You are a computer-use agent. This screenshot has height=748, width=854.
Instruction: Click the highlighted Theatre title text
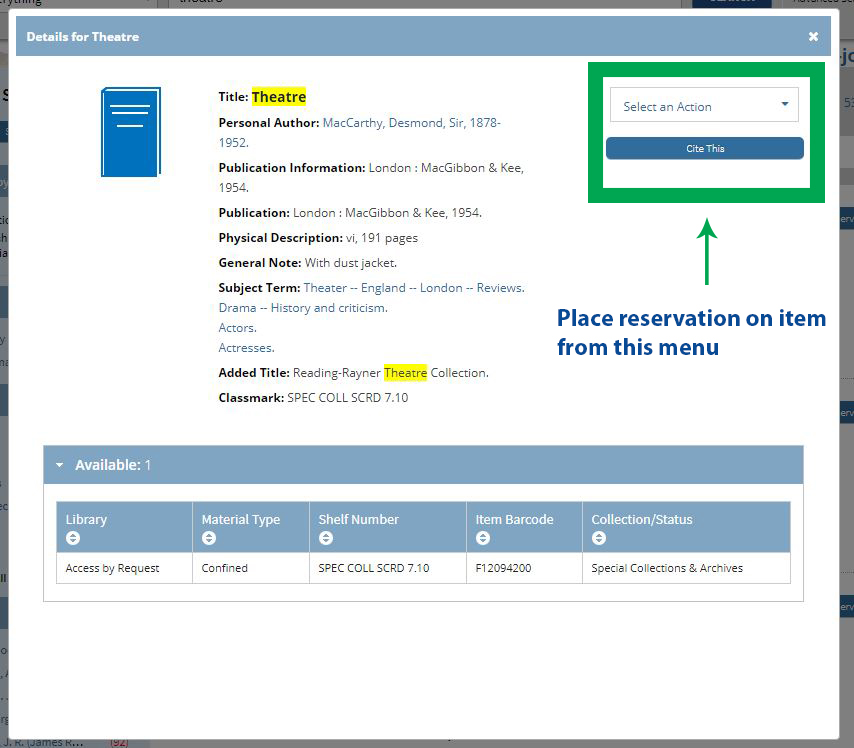(x=279, y=97)
